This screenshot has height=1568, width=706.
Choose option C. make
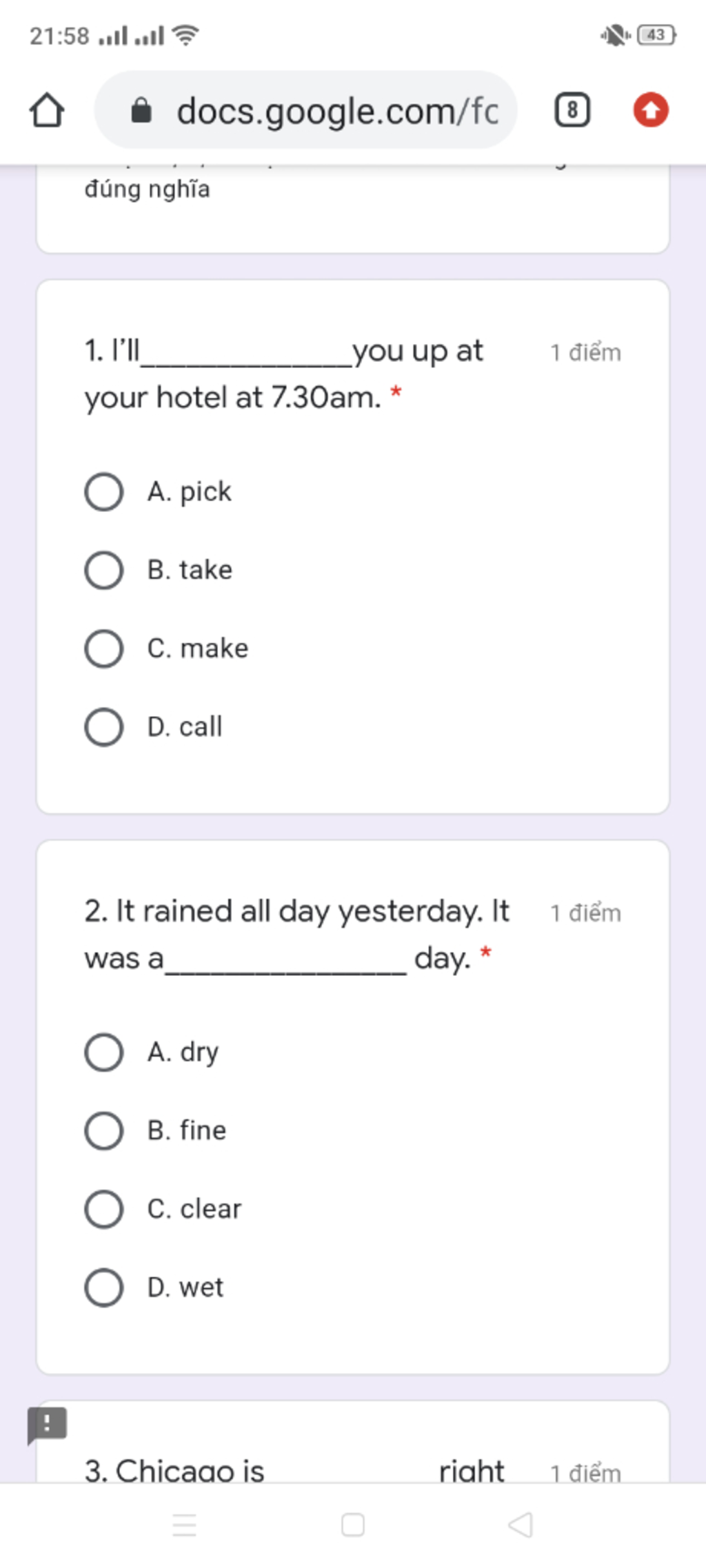point(166,649)
